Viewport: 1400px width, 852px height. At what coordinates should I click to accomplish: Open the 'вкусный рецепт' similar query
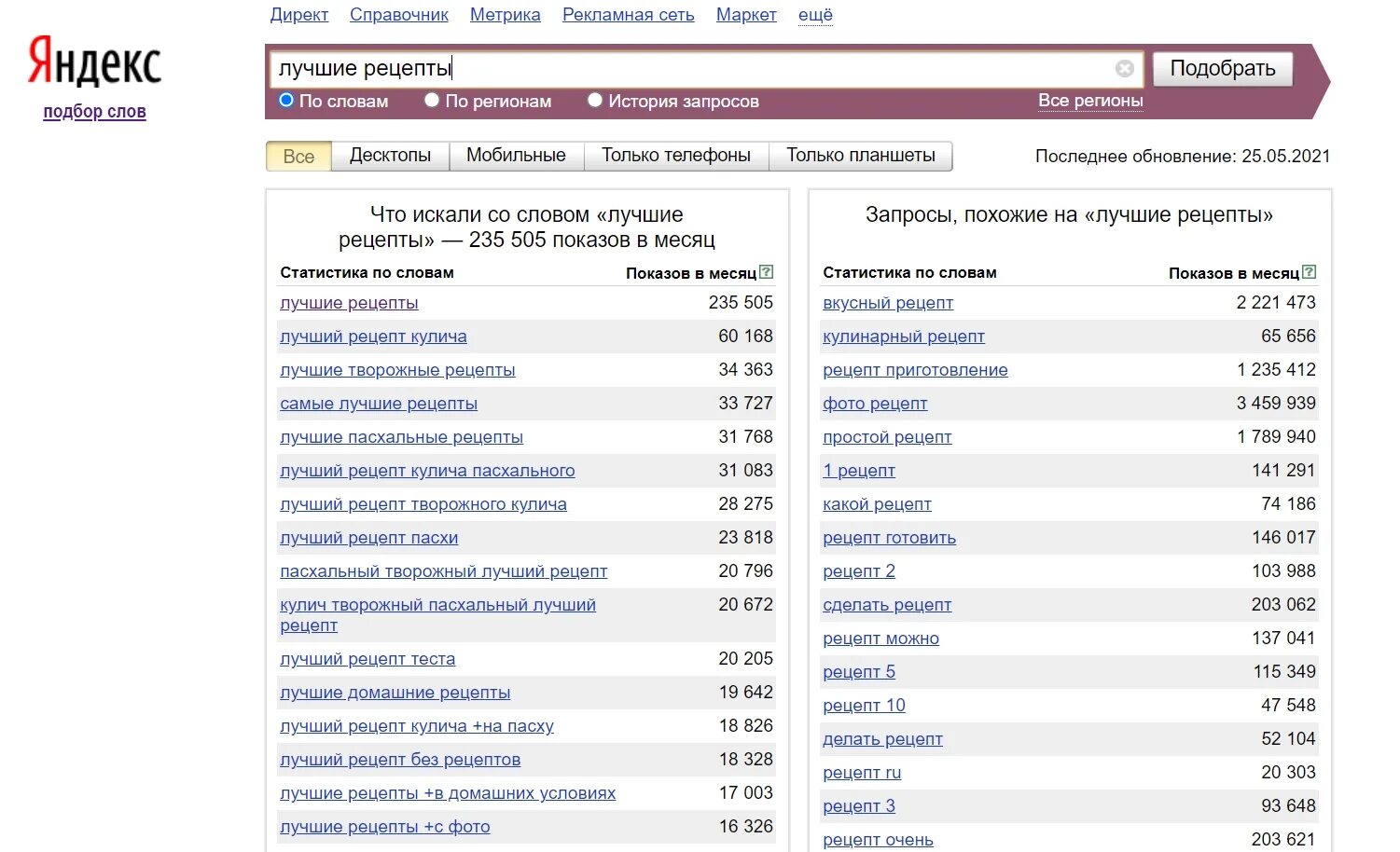[x=888, y=303]
